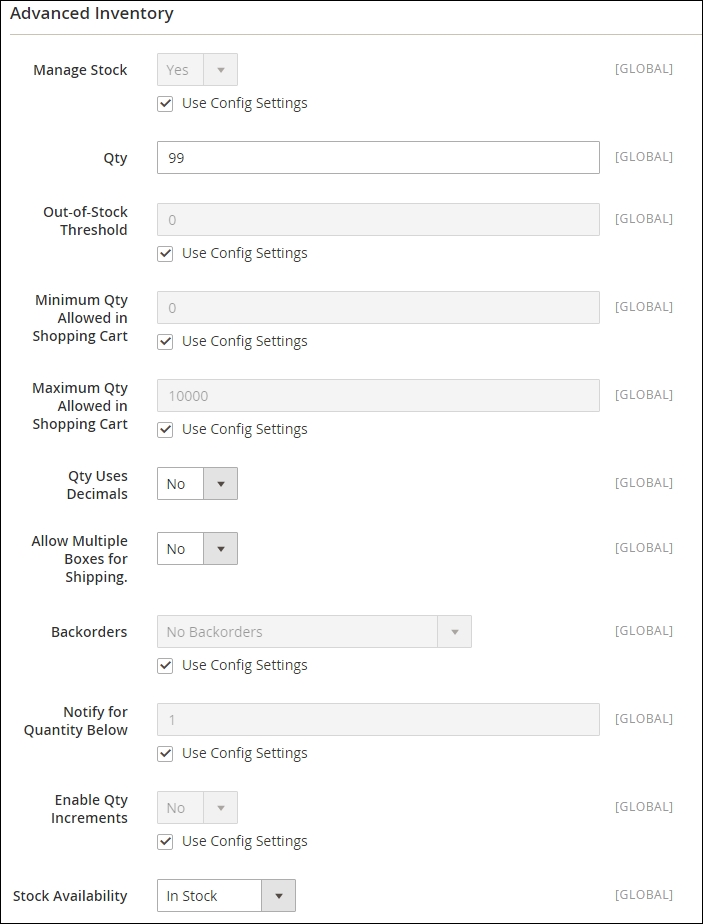Click the Out-of-Stock Threshold field
Viewport: 703px width, 924px height.
coord(378,220)
